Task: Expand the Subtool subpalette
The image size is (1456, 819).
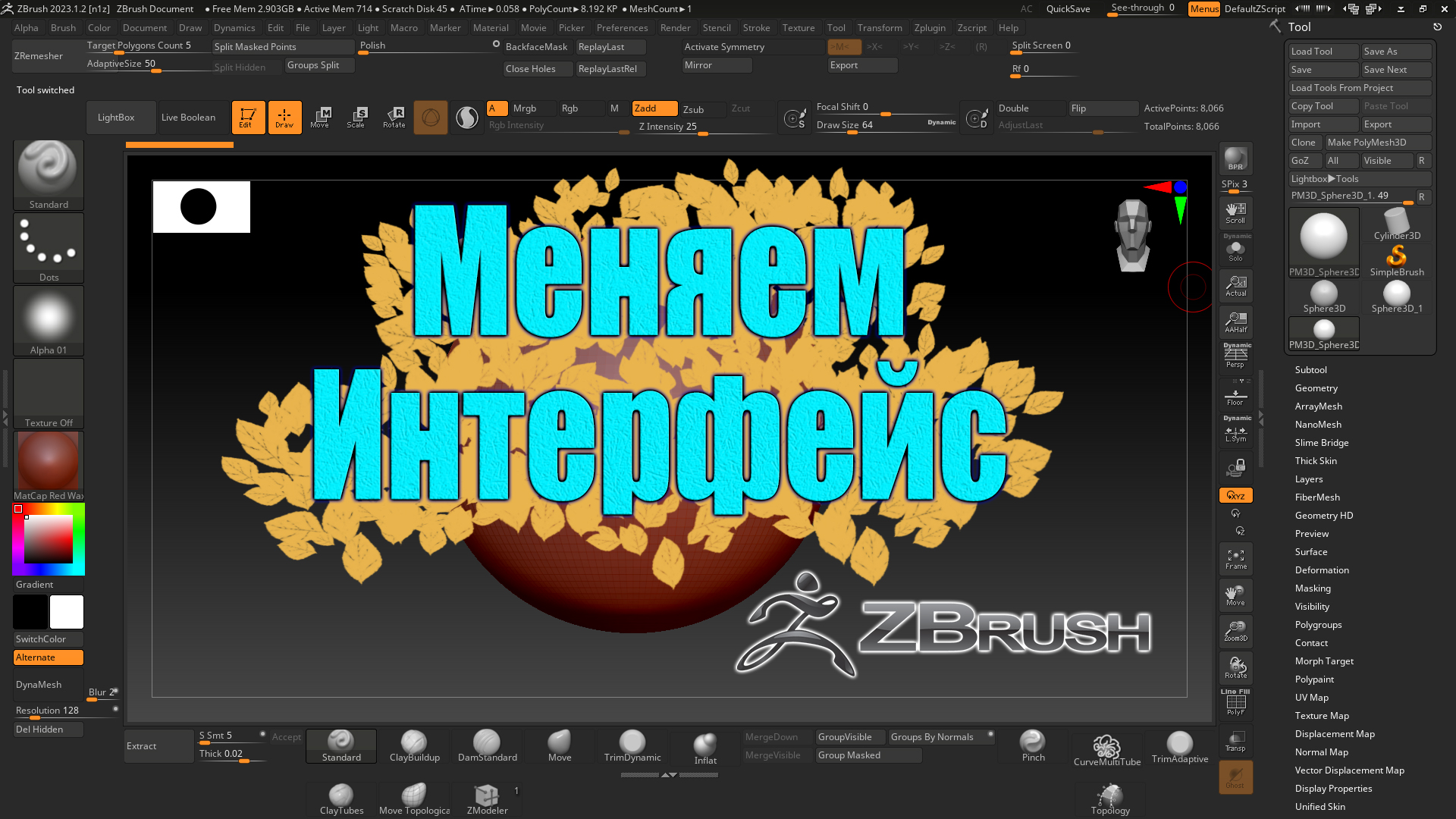Action: pyautogui.click(x=1310, y=370)
